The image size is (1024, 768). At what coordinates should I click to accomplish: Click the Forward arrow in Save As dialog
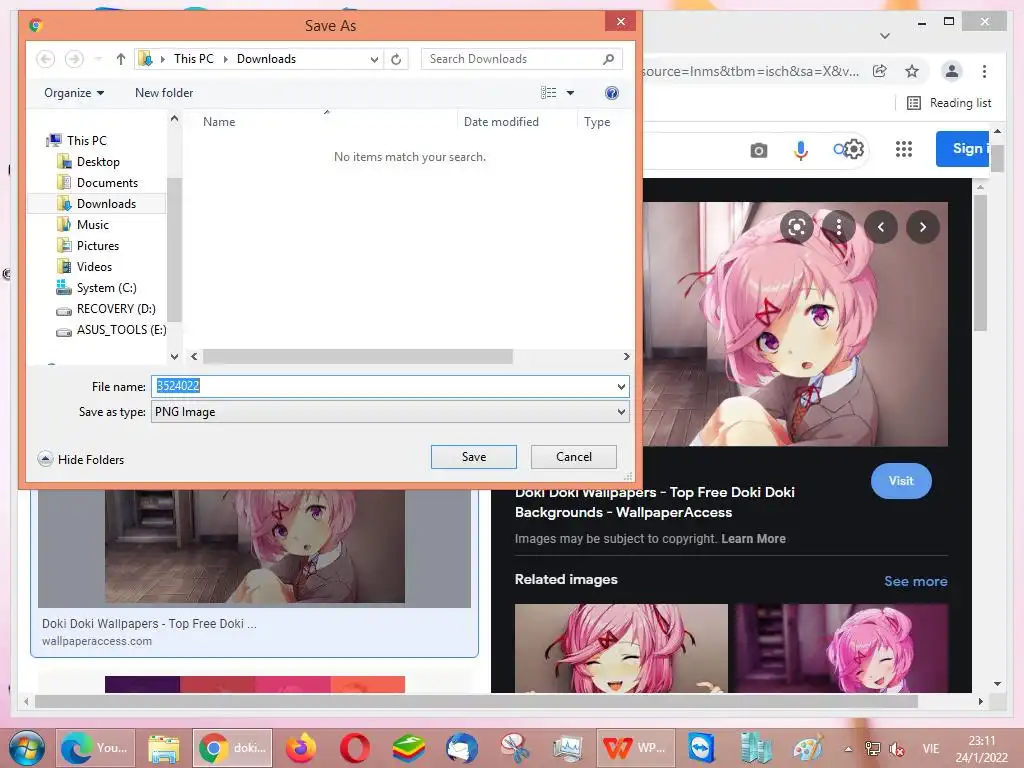pos(74,59)
